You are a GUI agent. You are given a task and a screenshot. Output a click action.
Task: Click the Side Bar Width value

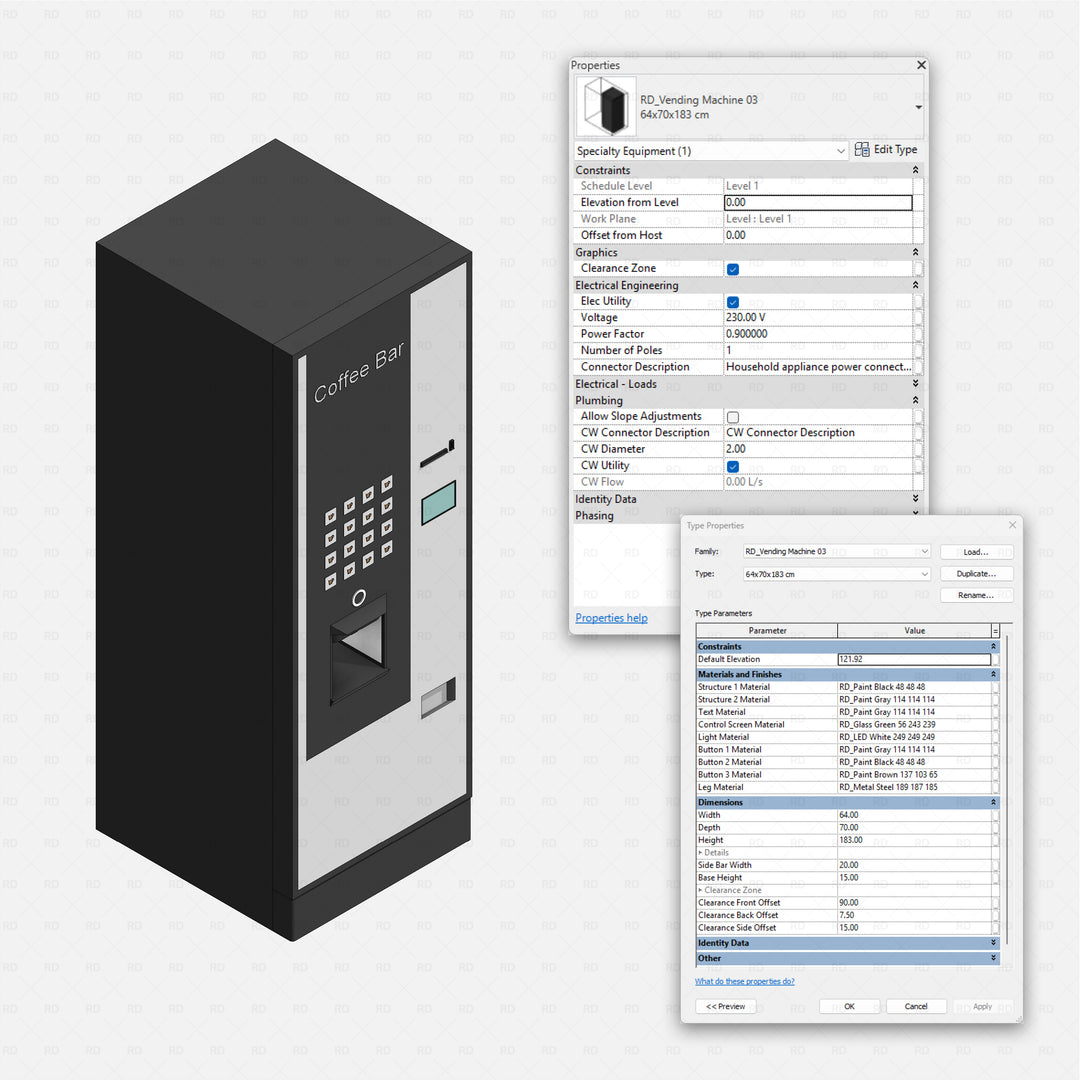[x=914, y=865]
